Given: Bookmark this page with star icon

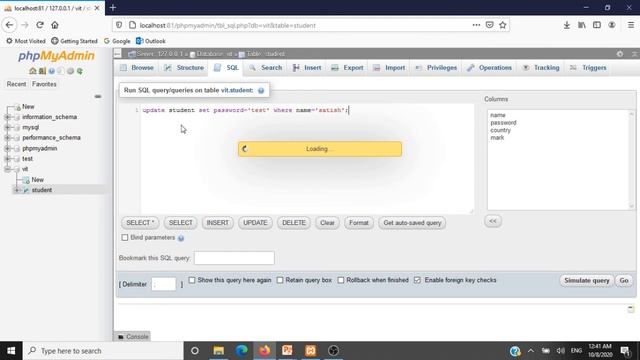Looking at the screenshot, I should click(502, 25).
